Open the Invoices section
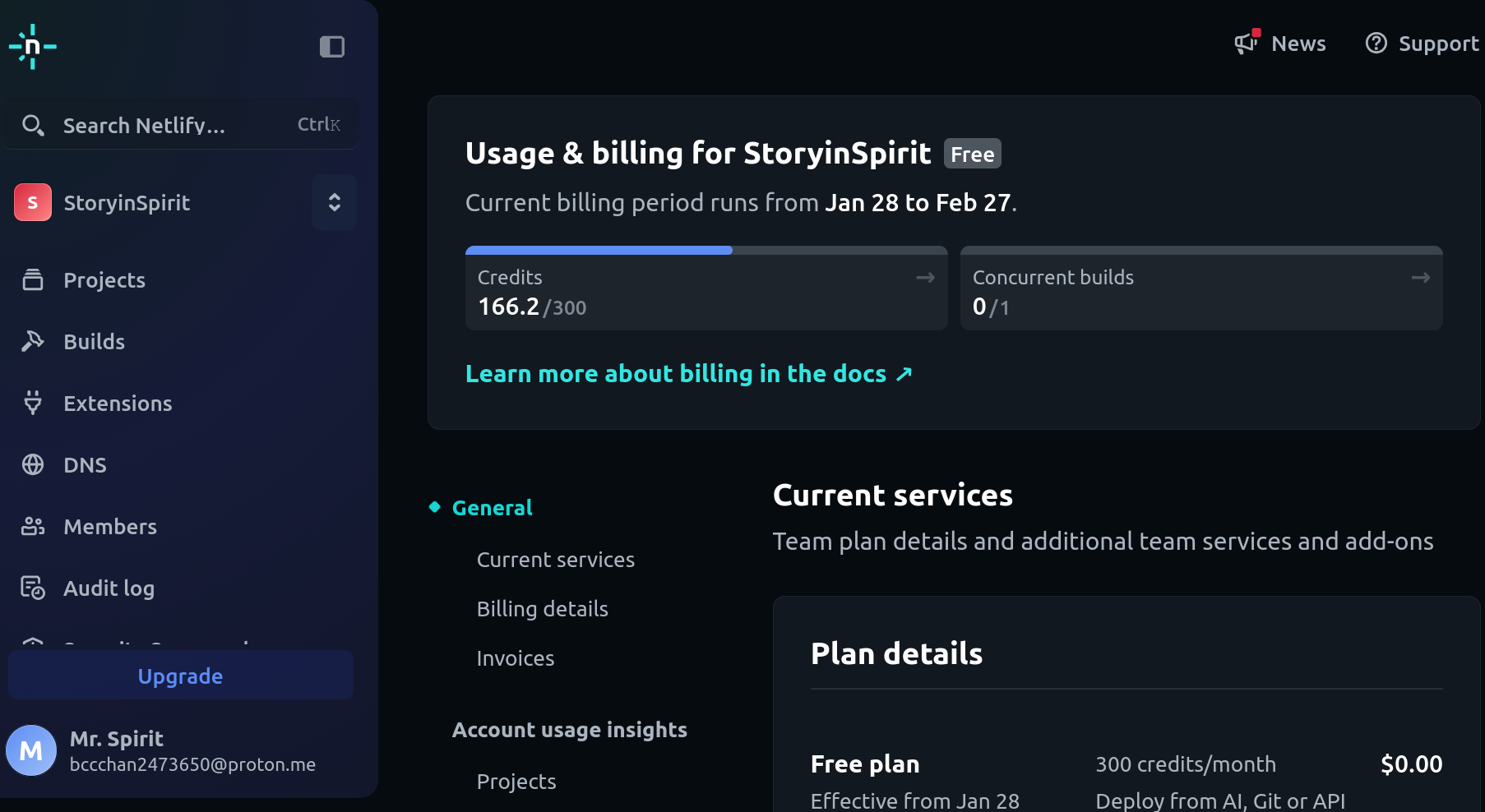Viewport: 1485px width, 812px height. pos(515,657)
